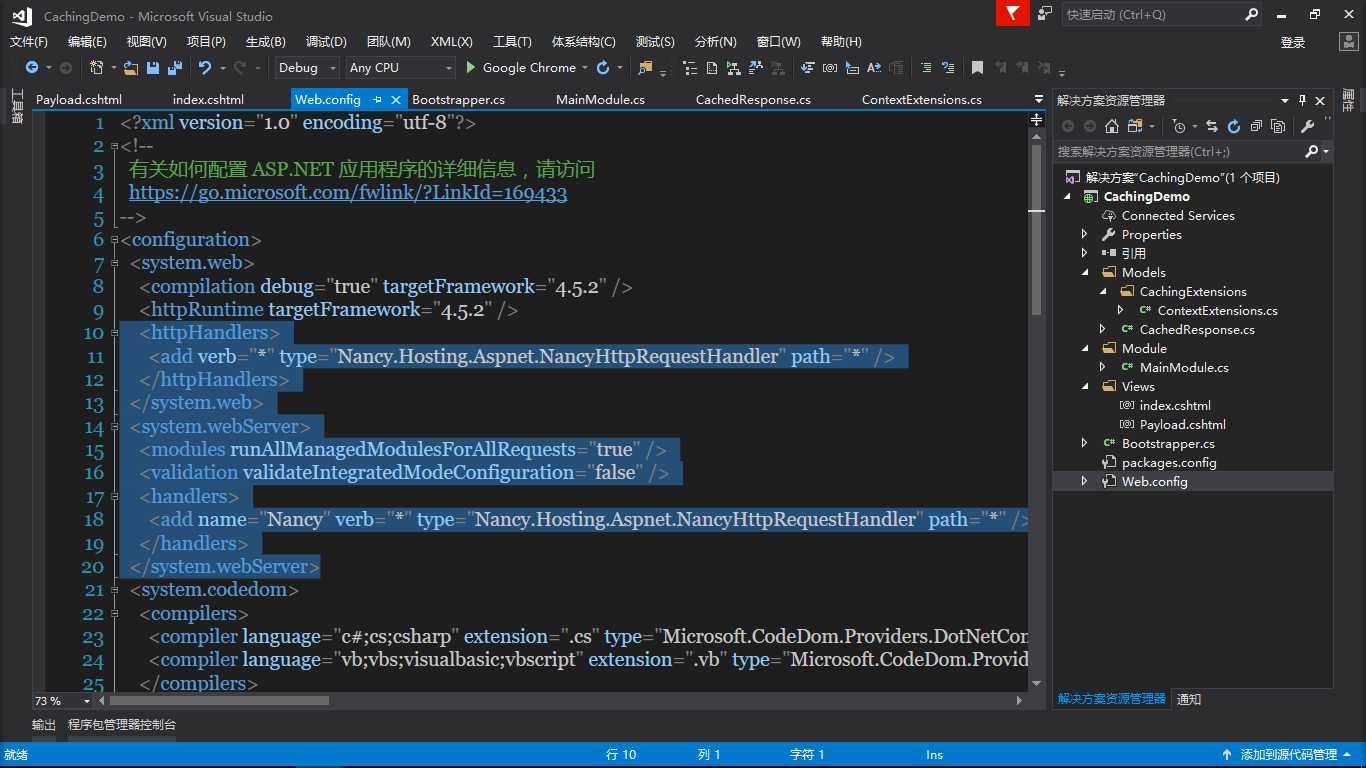This screenshot has height=768, width=1366.
Task: Click Pending Changes Filter clock icon
Action: pos(1178,126)
